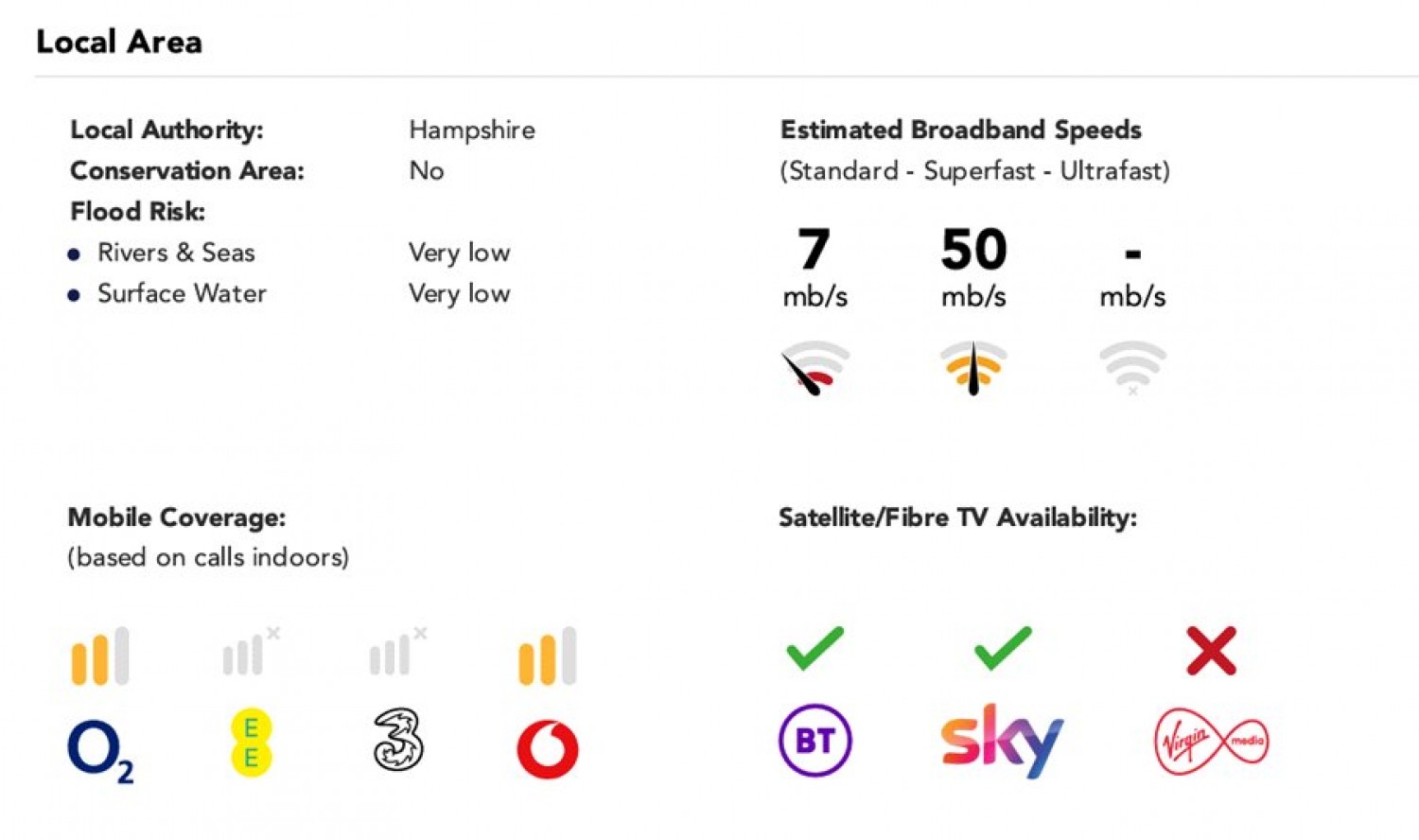Image resolution: width=1419 pixels, height=840 pixels.
Task: Click the red cross above Virgin Media
Action: click(x=1211, y=651)
